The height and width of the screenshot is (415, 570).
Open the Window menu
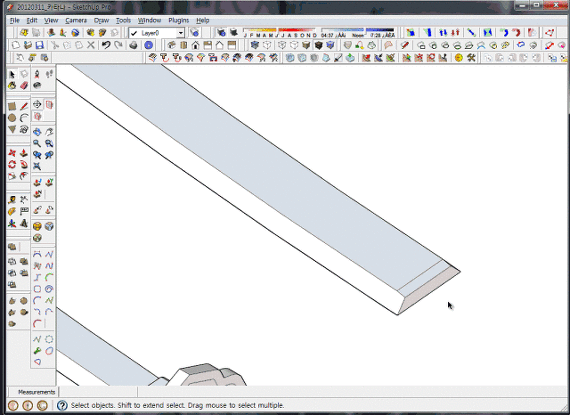(x=149, y=21)
